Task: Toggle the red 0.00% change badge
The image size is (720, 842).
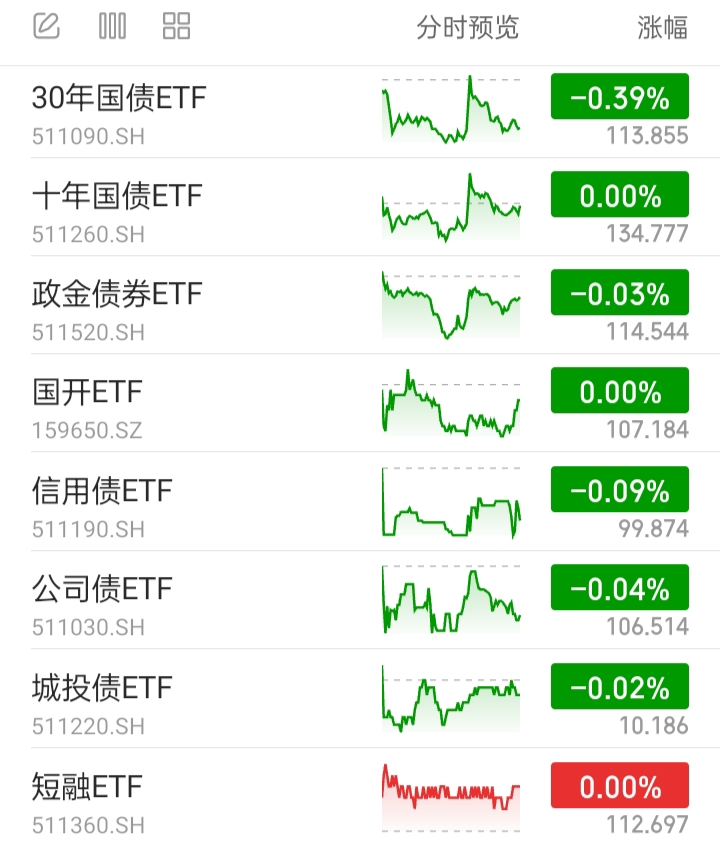Action: tap(620, 785)
